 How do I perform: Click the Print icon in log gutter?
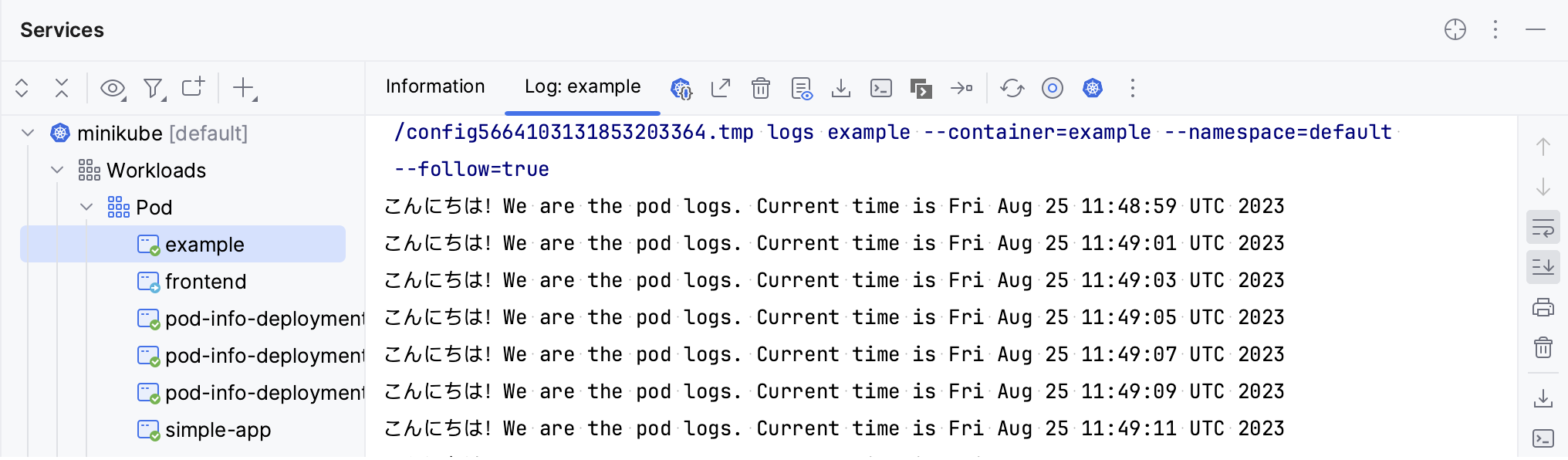1543,307
